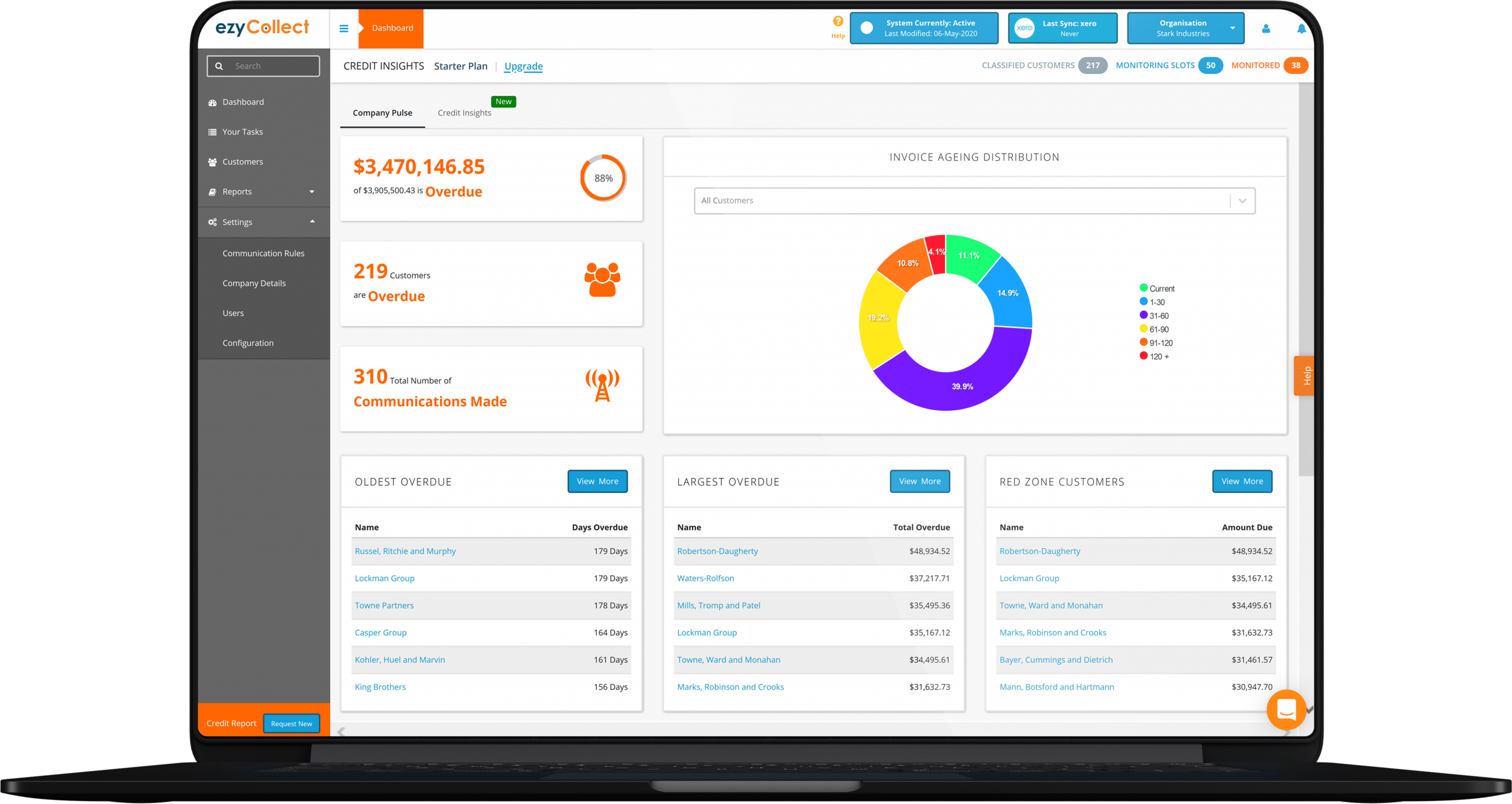Collapse the Settings section in the sidebar

(264, 222)
